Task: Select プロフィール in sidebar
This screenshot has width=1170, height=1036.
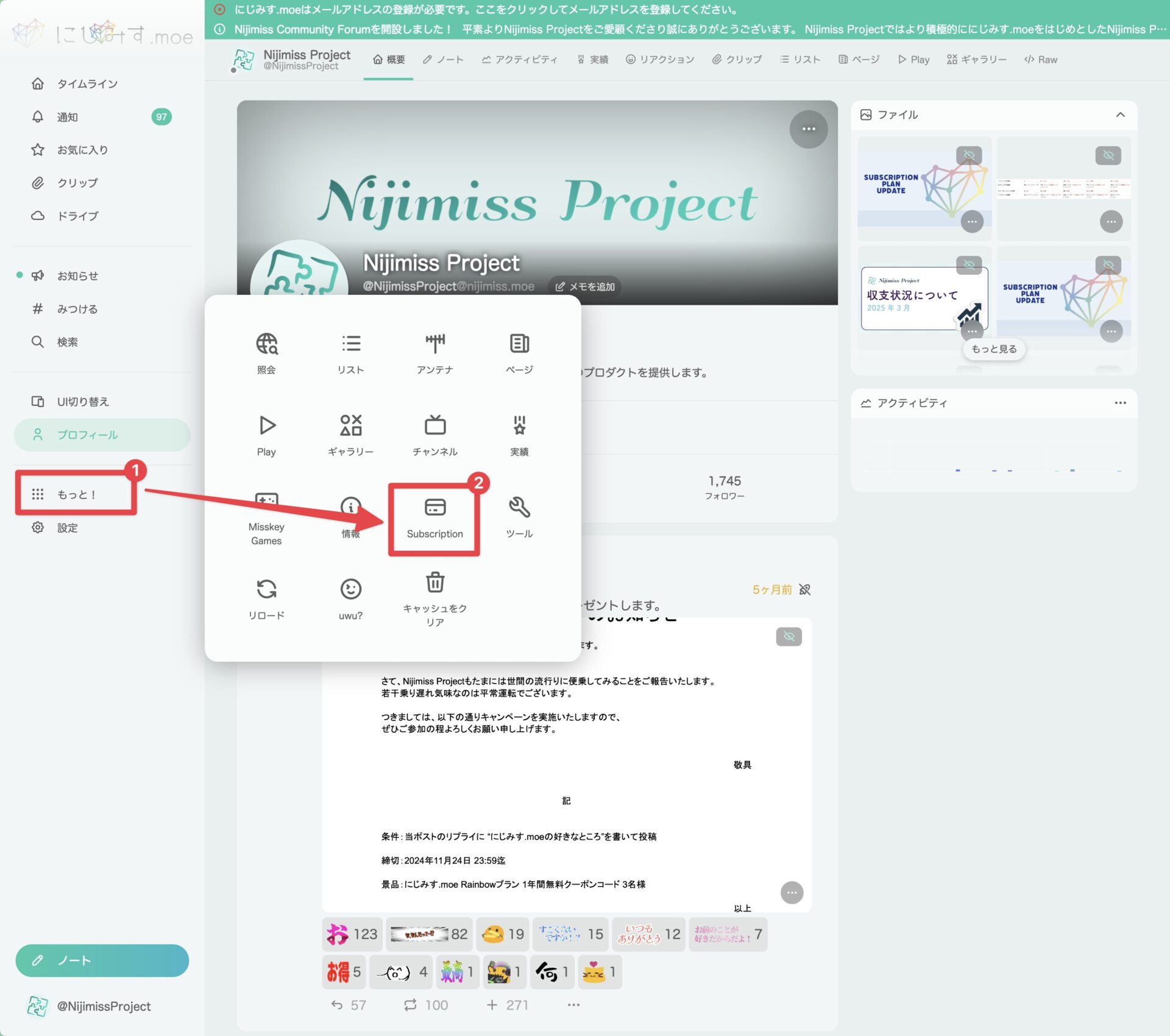Action: point(102,435)
